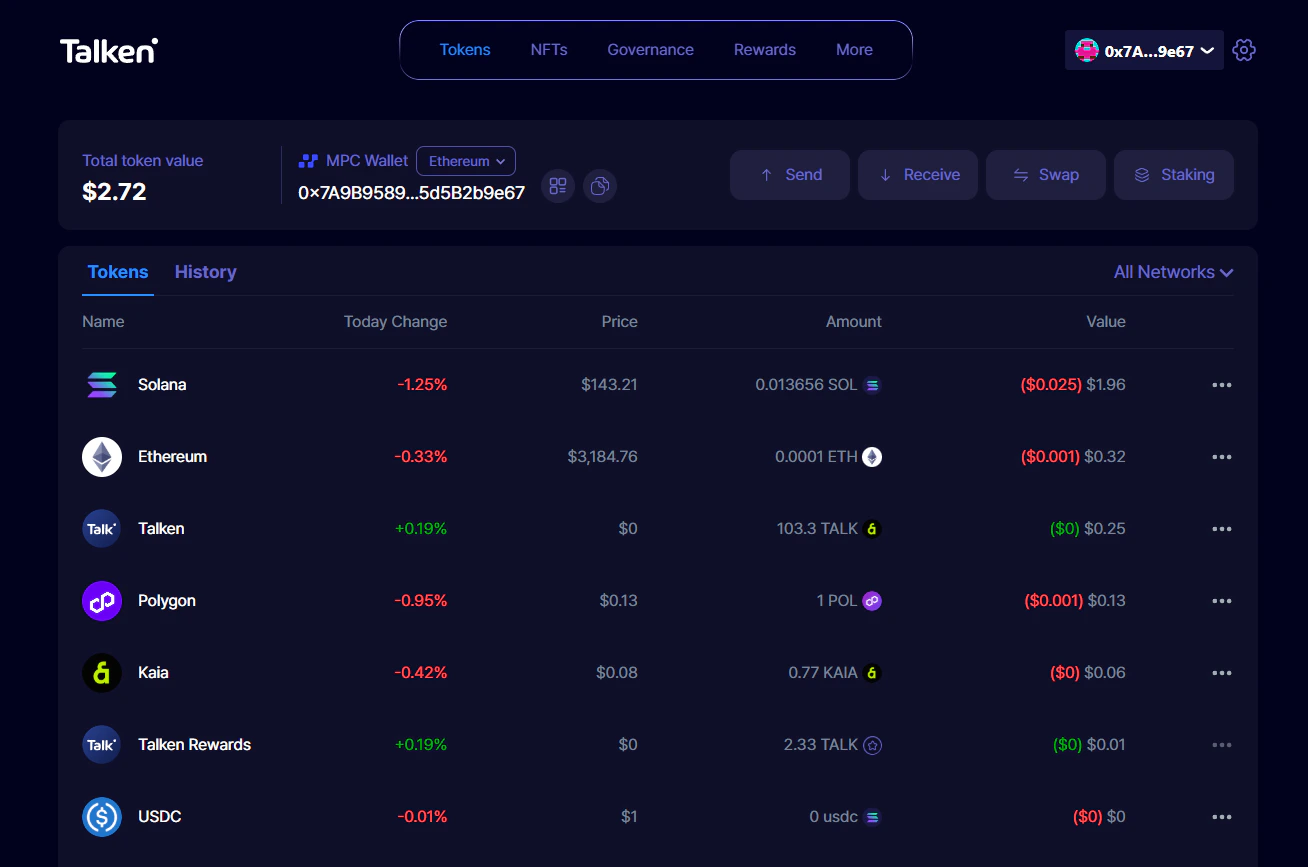Screen dimensions: 1308x867
Task: Click the Solana token logo
Action: tap(102, 385)
